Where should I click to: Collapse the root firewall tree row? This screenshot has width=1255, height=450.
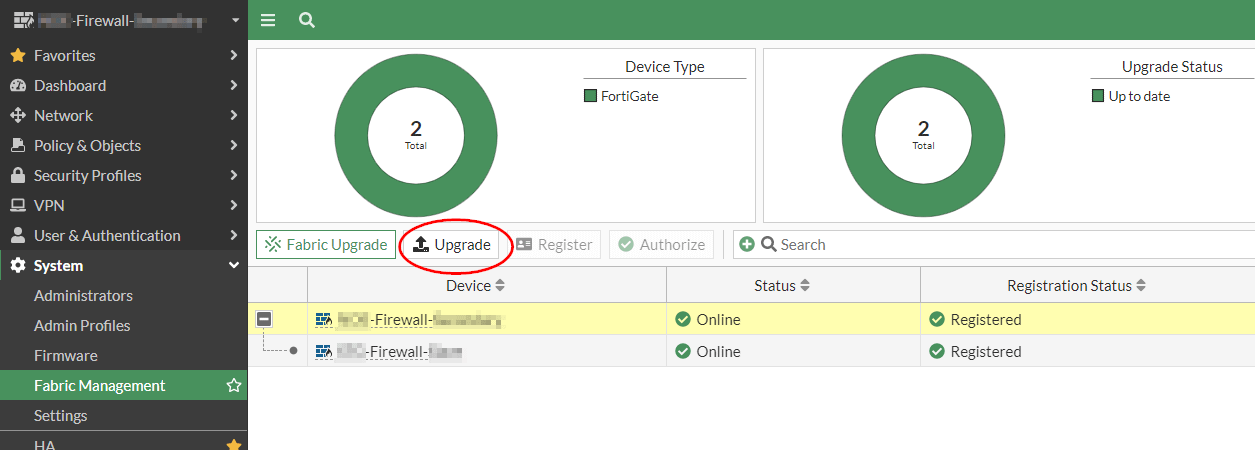click(x=264, y=319)
